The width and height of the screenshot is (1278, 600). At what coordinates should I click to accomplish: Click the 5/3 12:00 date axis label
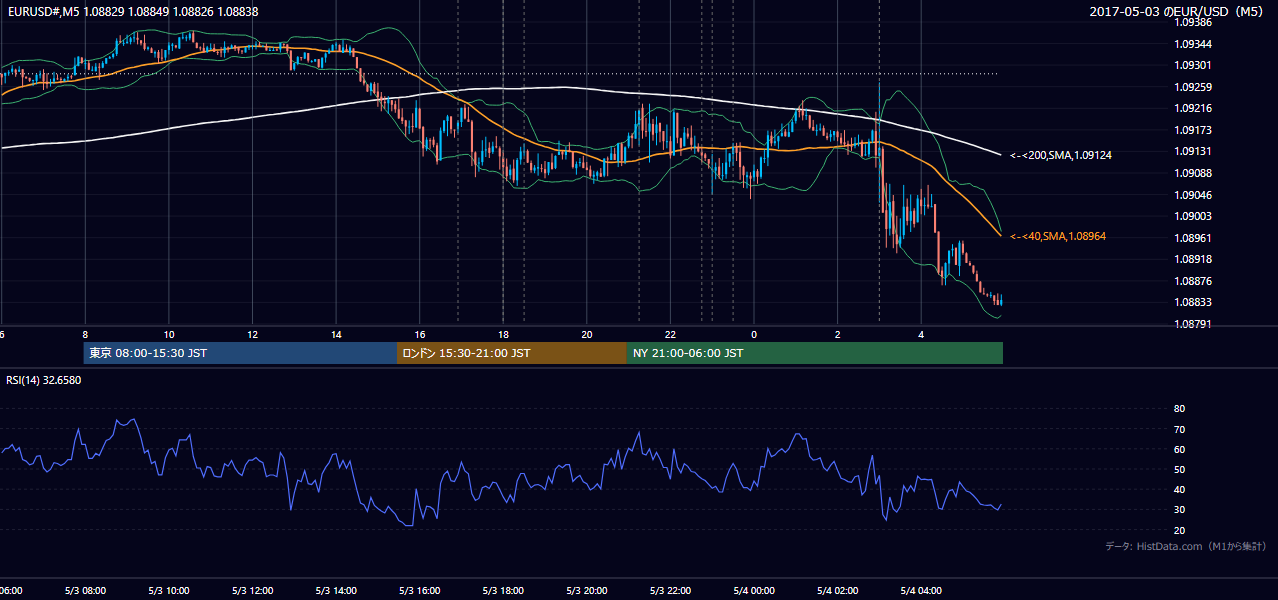[252, 591]
